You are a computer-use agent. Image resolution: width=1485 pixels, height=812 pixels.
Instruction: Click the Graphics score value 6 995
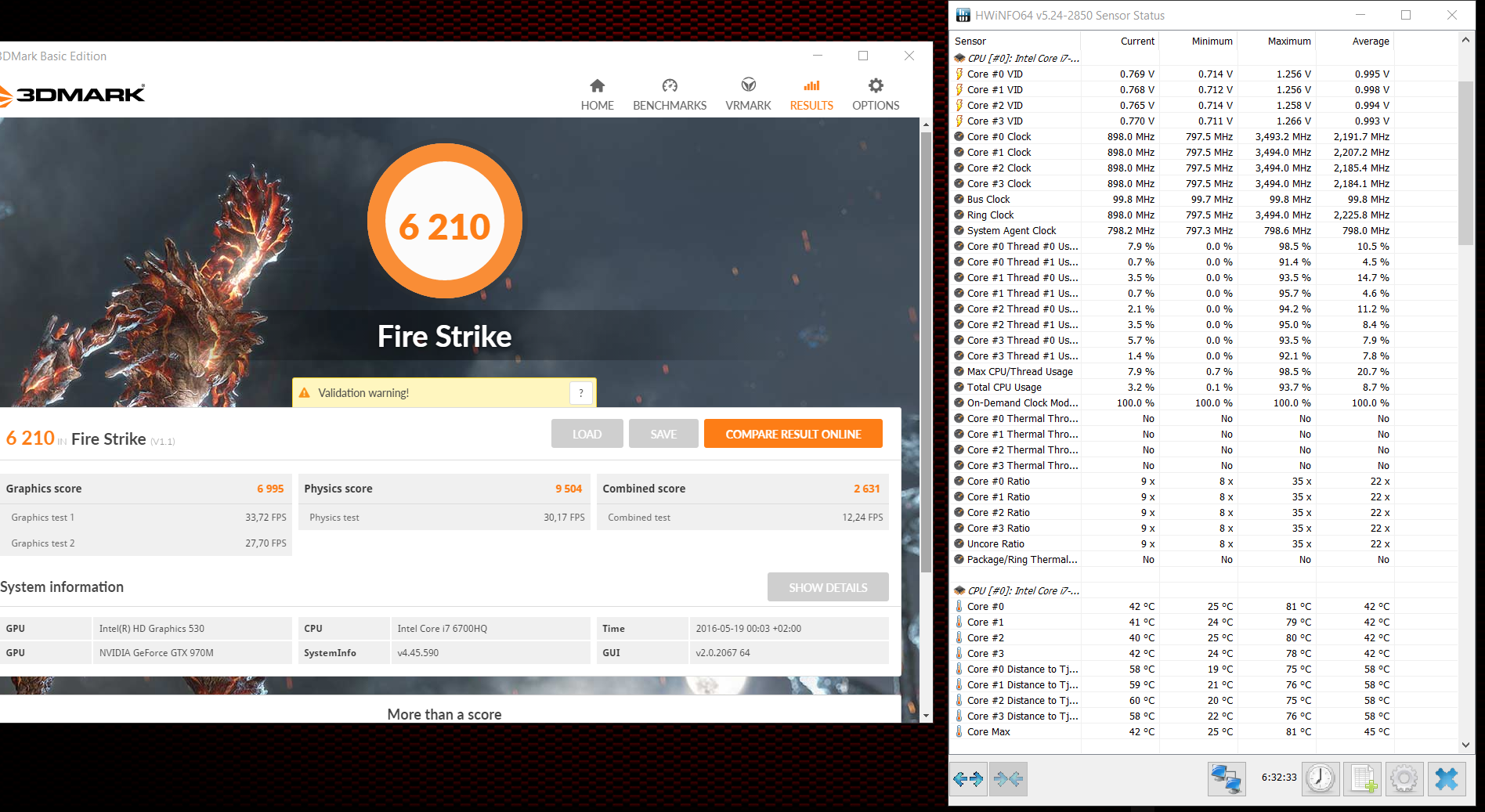click(x=270, y=489)
